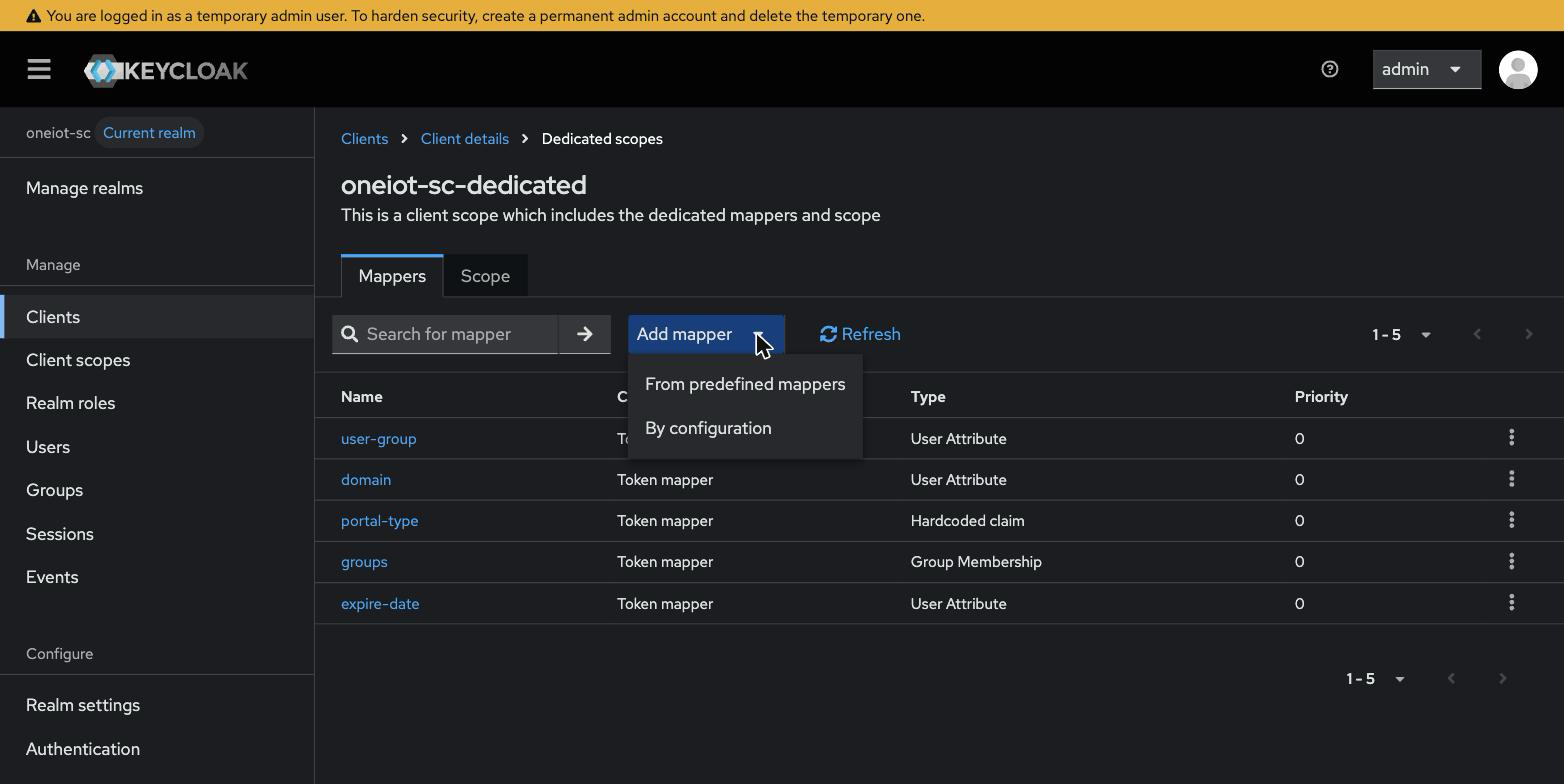Viewport: 1564px width, 784px height.
Task: Open Groups in sidebar
Action: [x=157, y=490]
